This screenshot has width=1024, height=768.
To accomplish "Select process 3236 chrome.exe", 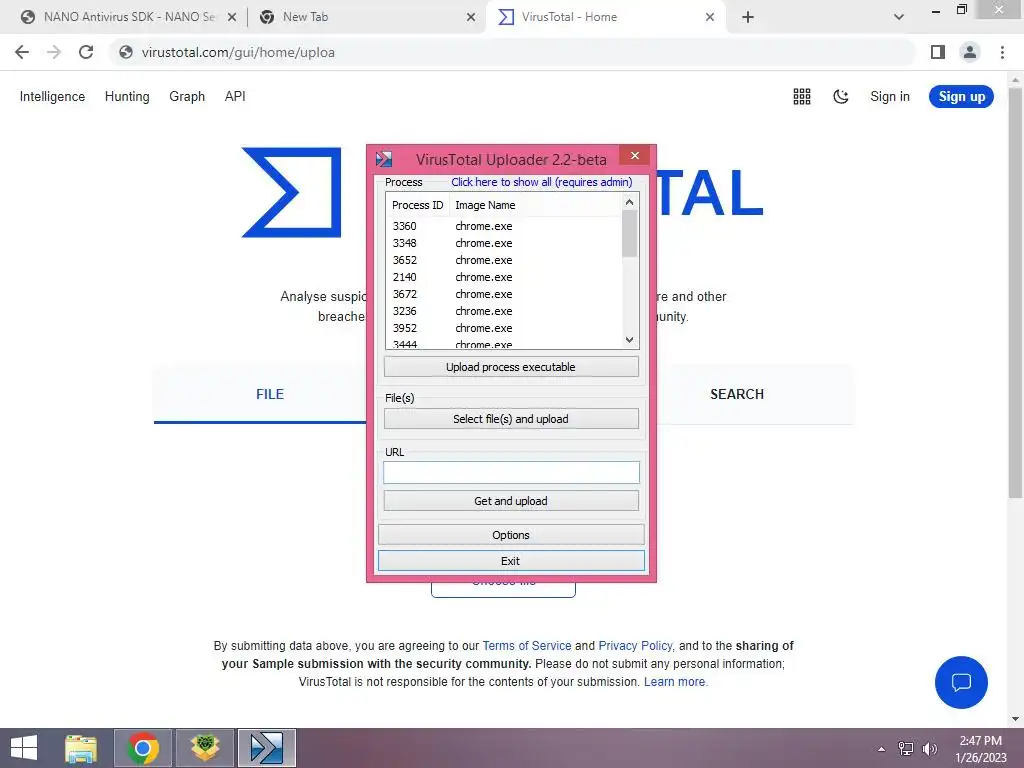I will pyautogui.click(x=503, y=311).
